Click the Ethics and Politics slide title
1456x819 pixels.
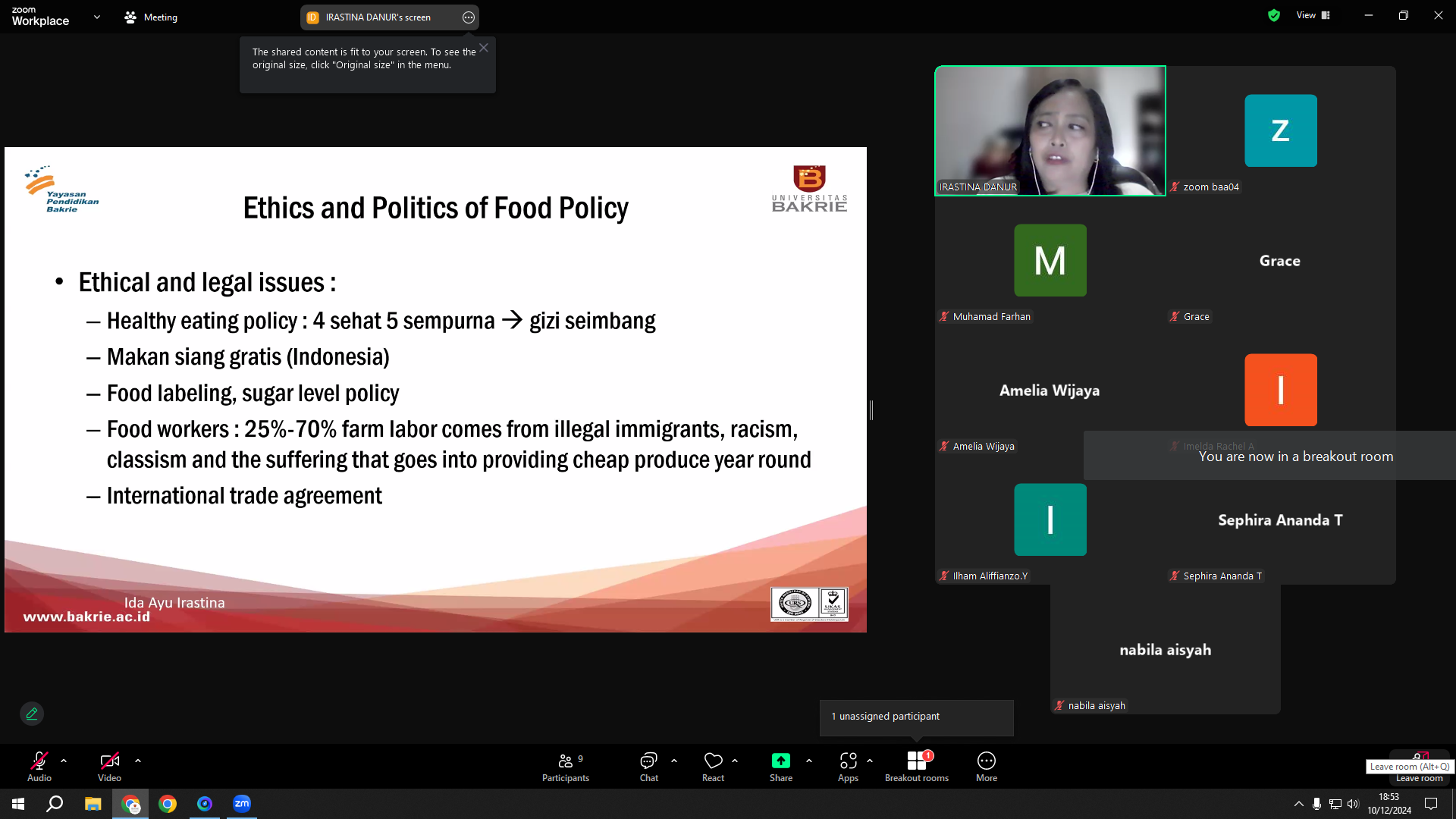click(x=436, y=208)
